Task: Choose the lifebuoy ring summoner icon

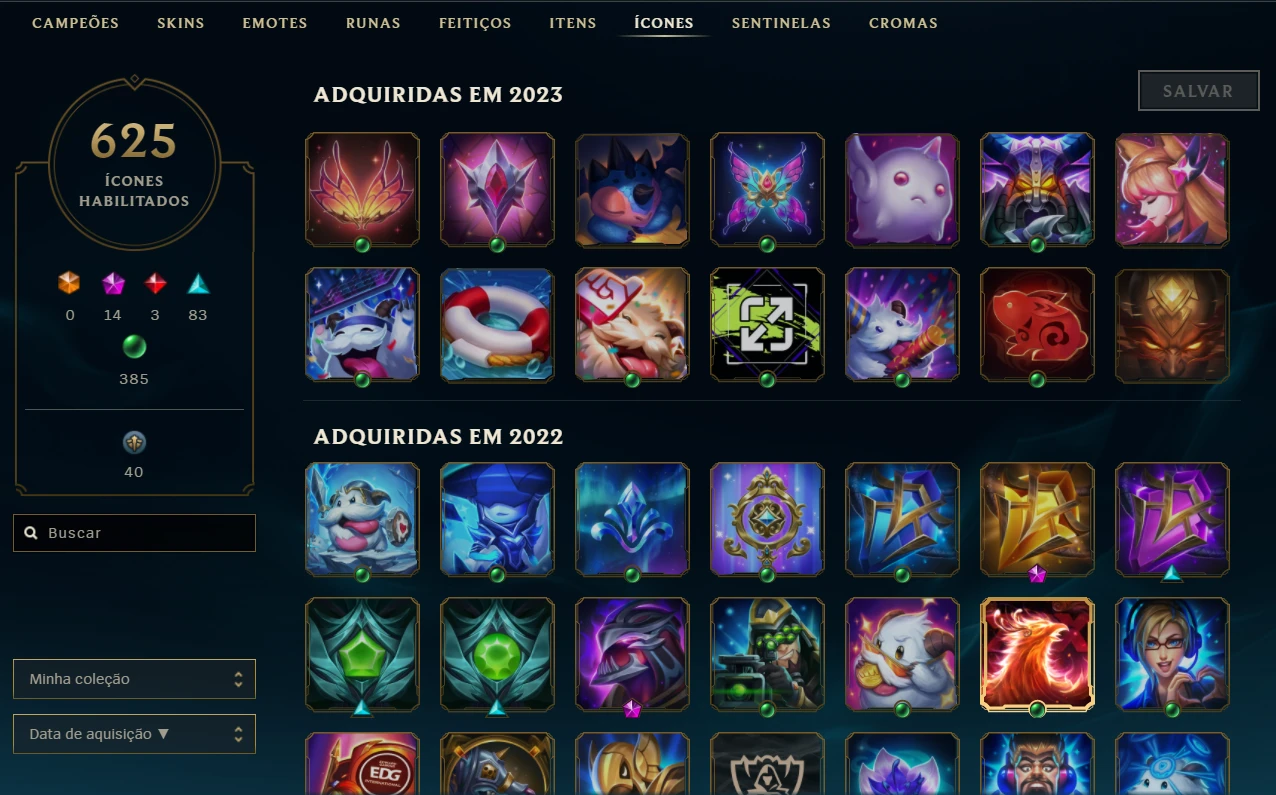Action: pyautogui.click(x=497, y=324)
